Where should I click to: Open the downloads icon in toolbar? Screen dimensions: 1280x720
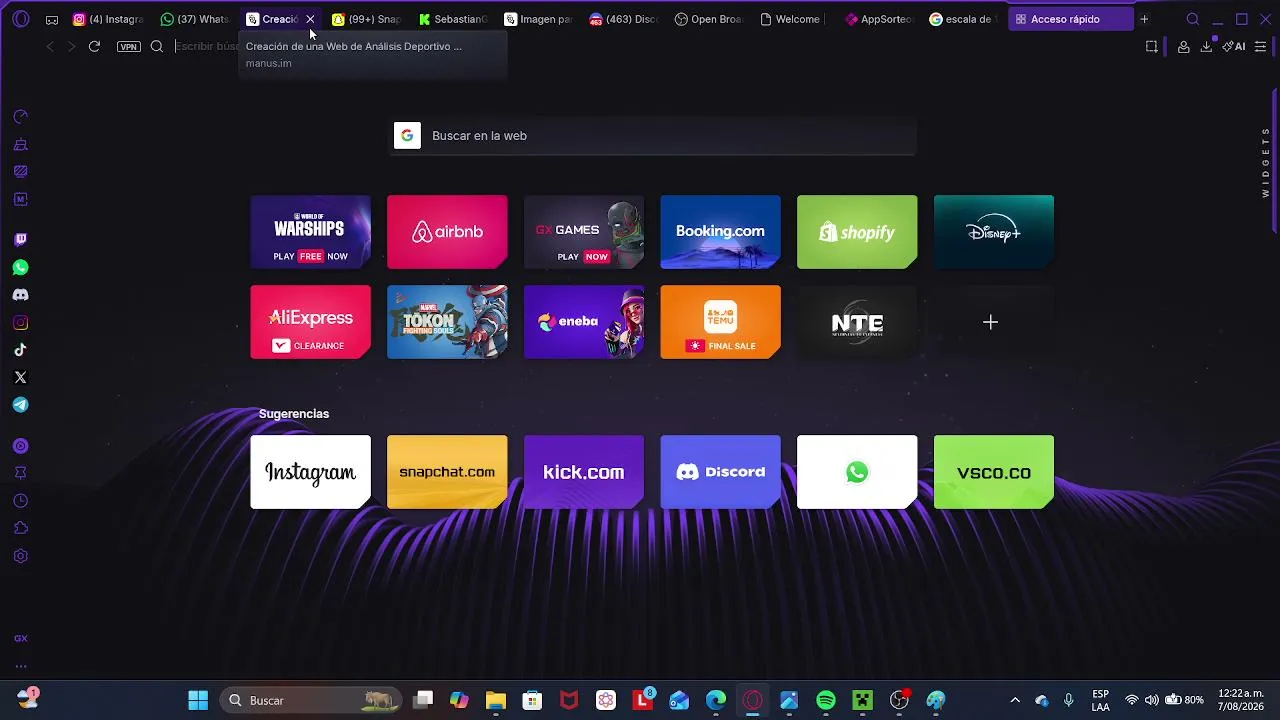tap(1206, 46)
